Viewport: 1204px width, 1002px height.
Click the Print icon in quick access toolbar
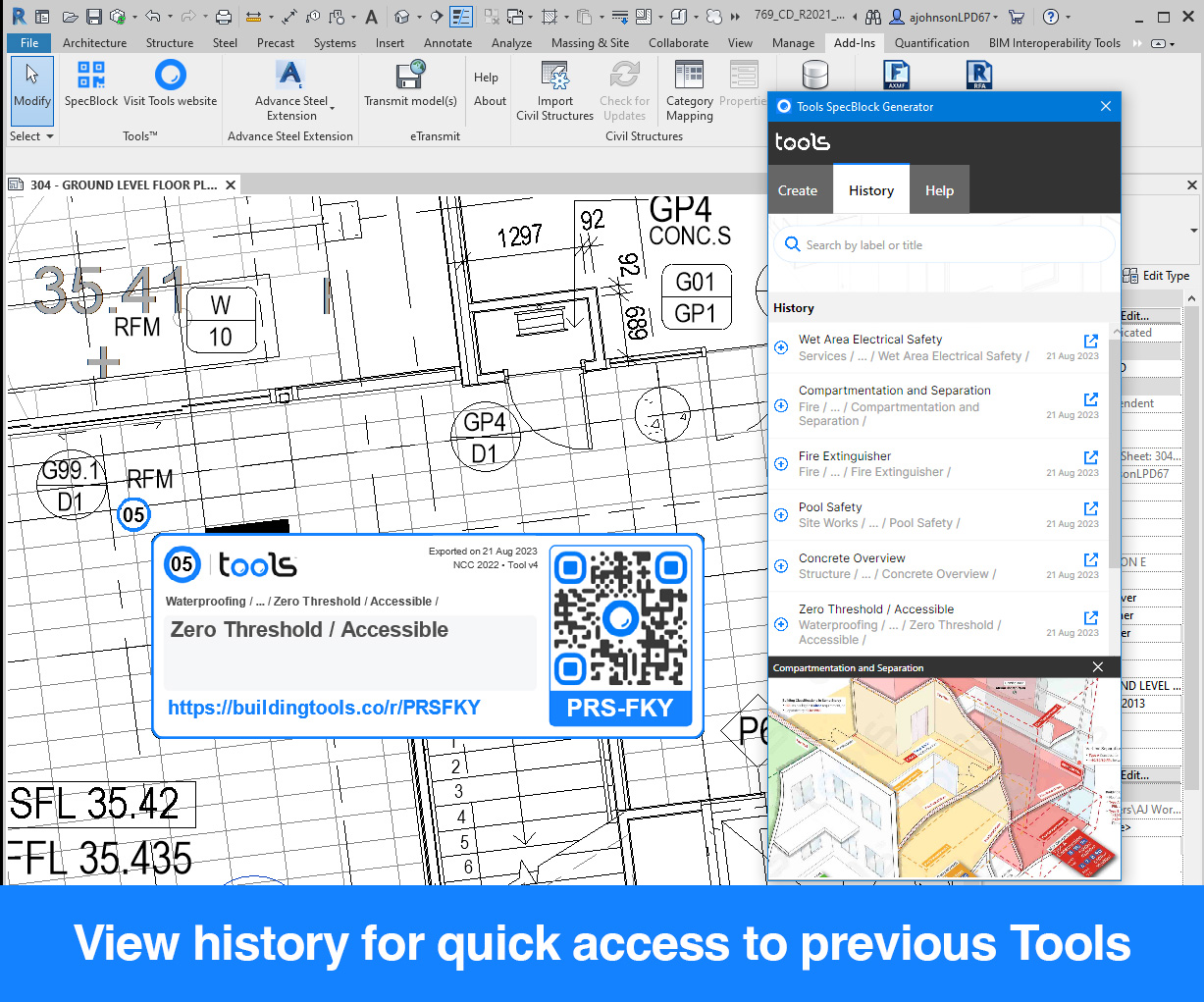[224, 17]
